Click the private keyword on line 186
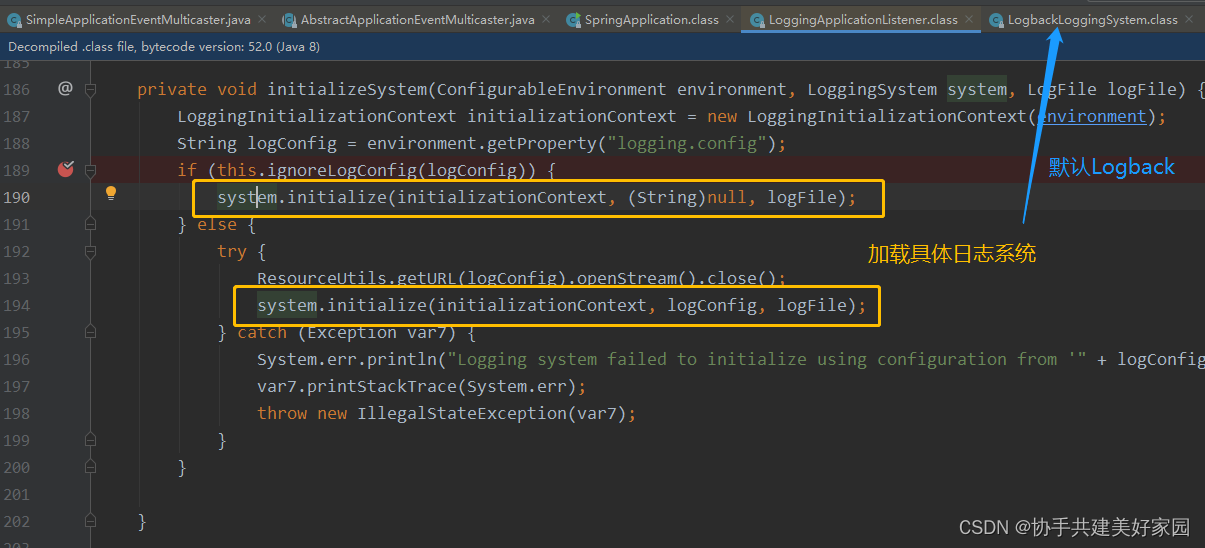Screen dimensions: 1205x548 coord(172,89)
